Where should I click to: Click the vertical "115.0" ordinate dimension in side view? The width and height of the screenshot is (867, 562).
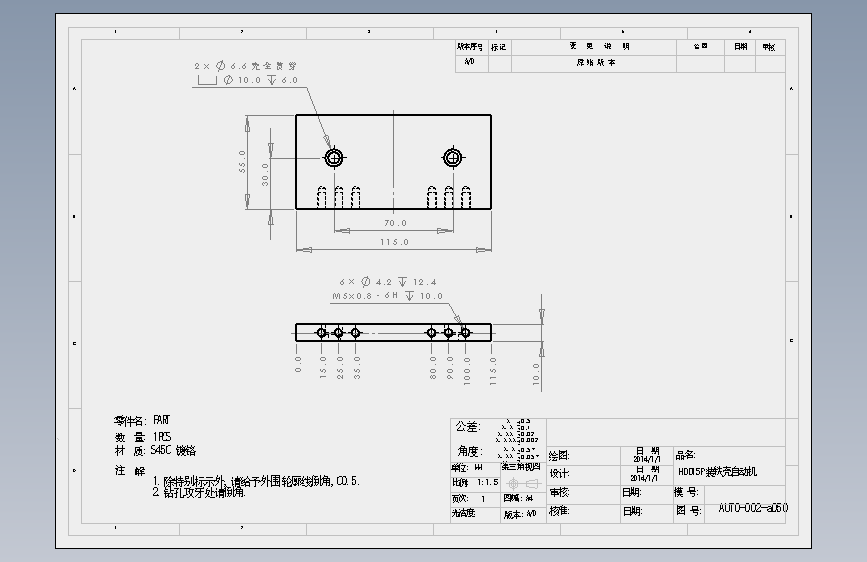click(x=493, y=371)
